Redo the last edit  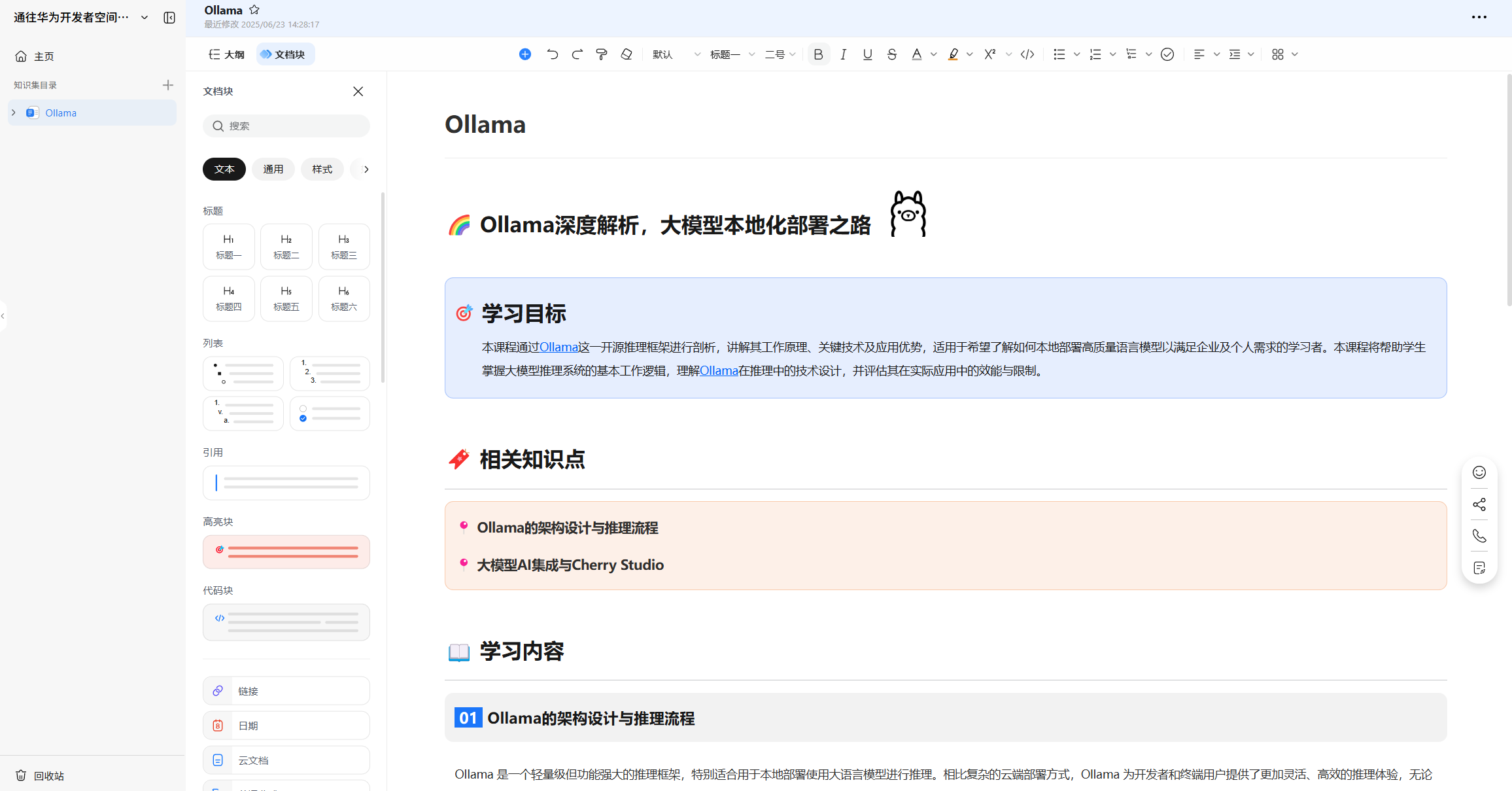[577, 54]
